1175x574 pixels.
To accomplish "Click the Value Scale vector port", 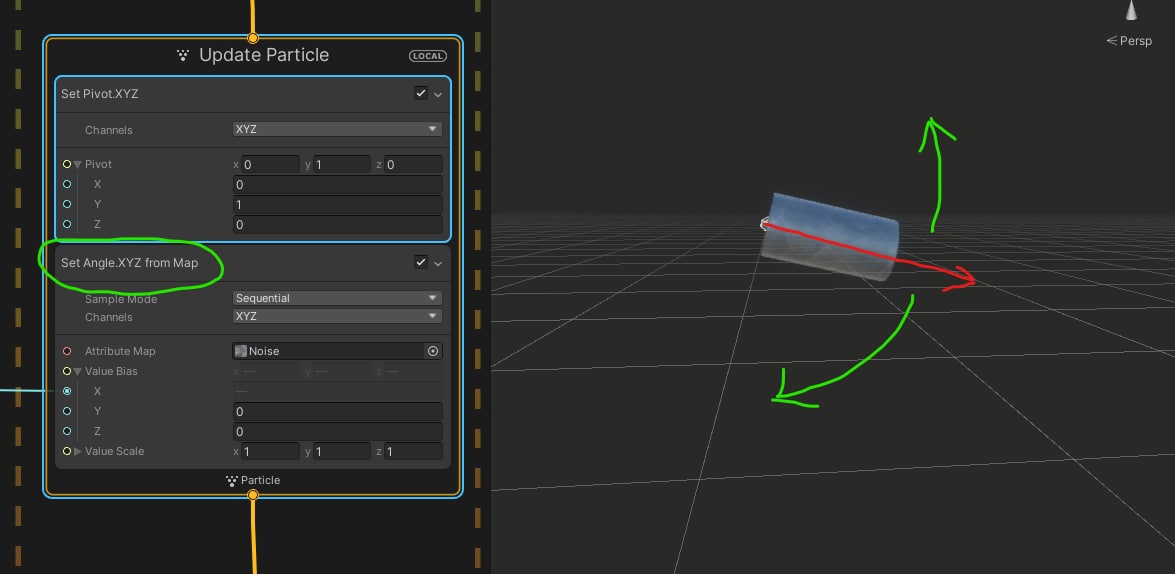I will click(x=67, y=451).
